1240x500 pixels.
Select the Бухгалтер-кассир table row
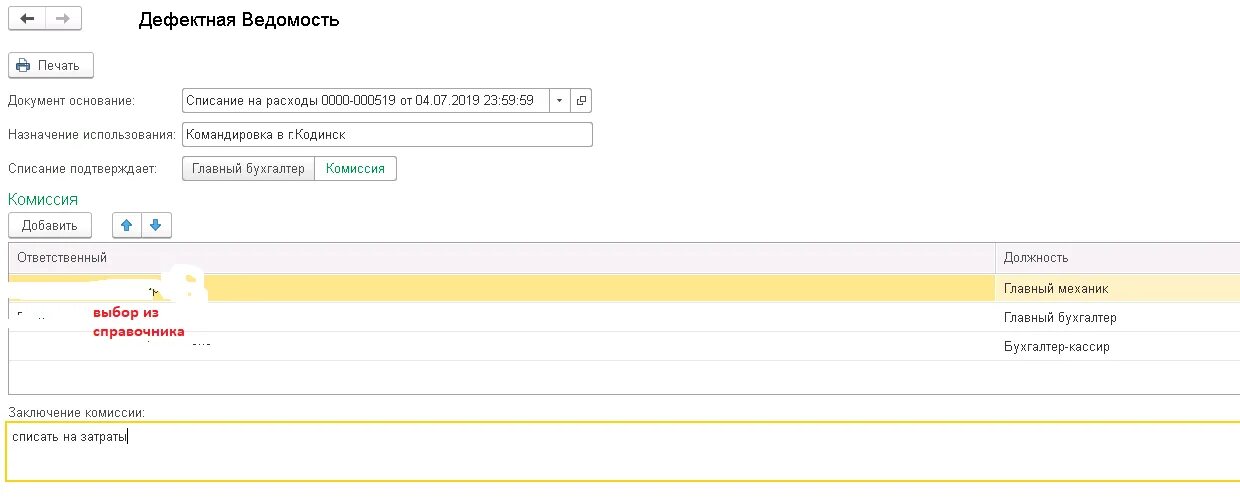coord(624,346)
